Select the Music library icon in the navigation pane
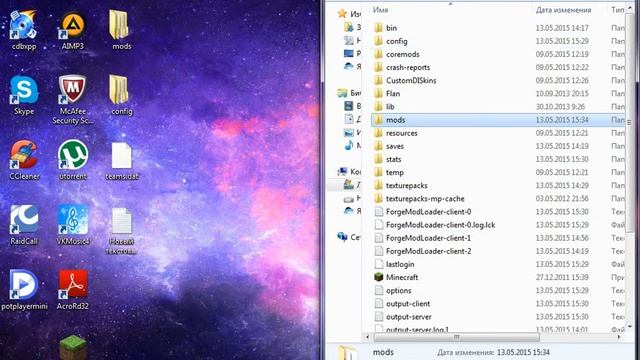The image size is (640, 360). [349, 145]
